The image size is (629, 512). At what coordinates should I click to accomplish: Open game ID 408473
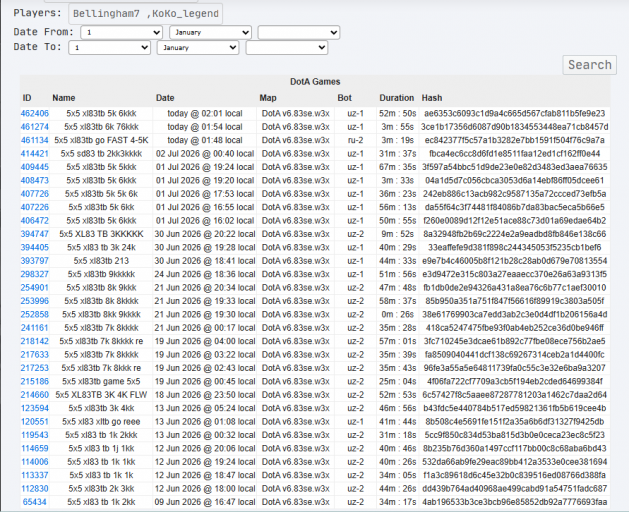pos(34,181)
